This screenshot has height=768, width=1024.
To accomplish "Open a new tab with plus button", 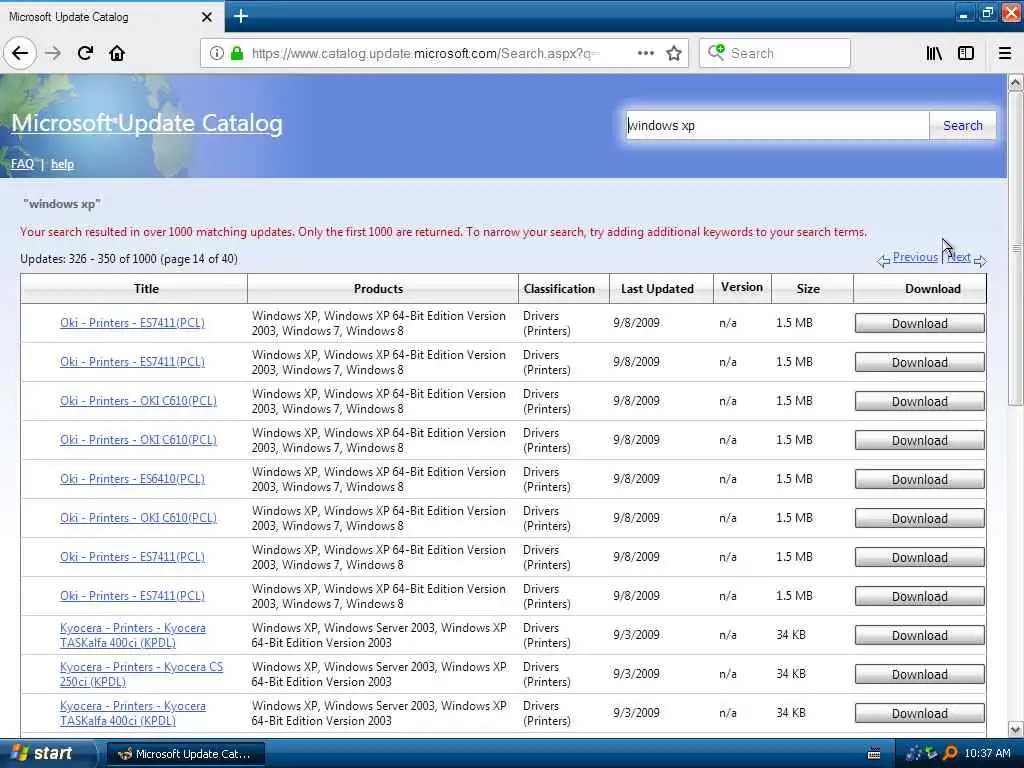I will [x=240, y=16].
